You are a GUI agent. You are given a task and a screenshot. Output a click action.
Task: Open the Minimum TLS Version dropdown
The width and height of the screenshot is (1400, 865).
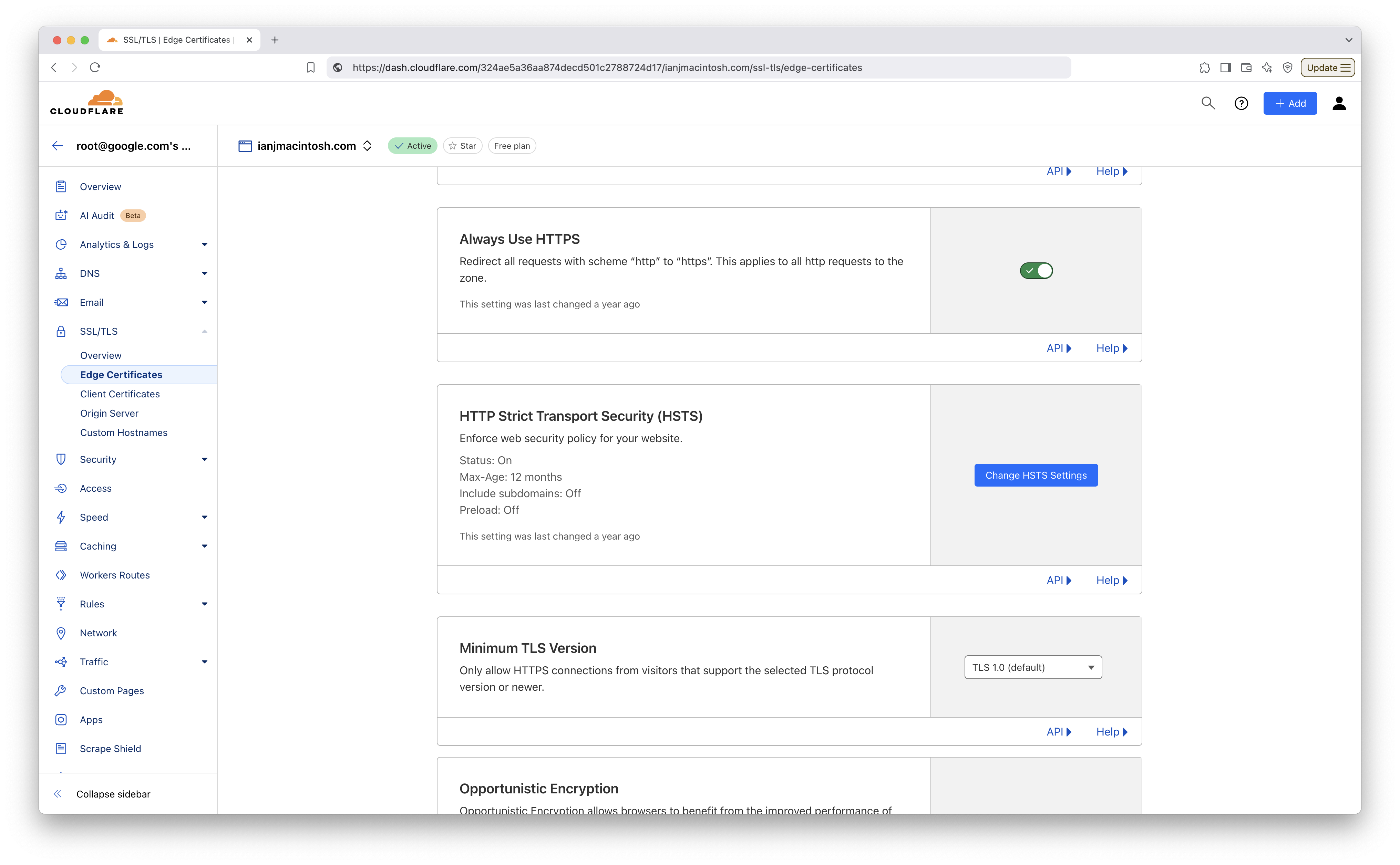point(1032,668)
